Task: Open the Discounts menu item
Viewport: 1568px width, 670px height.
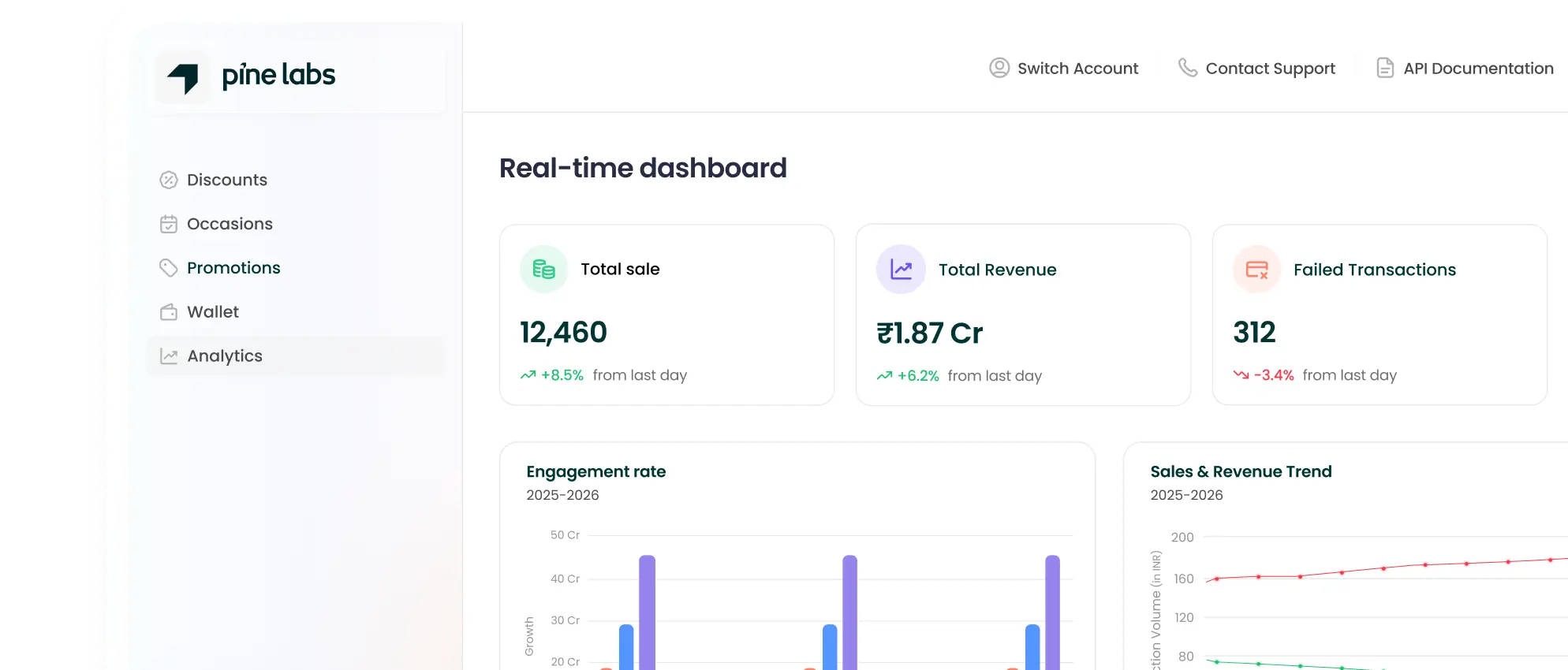Action: (x=296, y=180)
